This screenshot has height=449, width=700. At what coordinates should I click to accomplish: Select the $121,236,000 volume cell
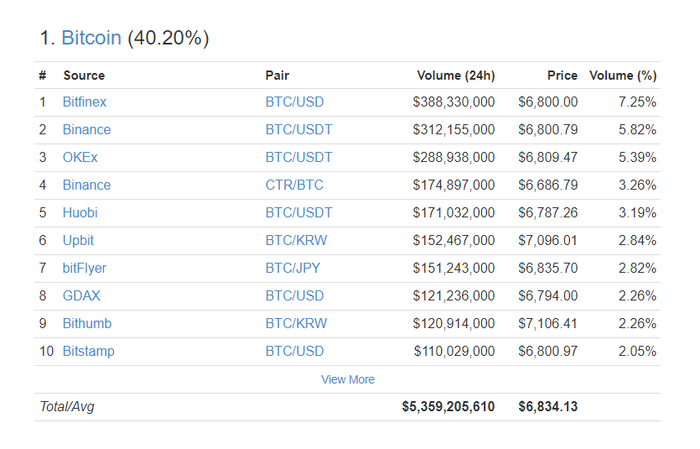click(x=454, y=295)
